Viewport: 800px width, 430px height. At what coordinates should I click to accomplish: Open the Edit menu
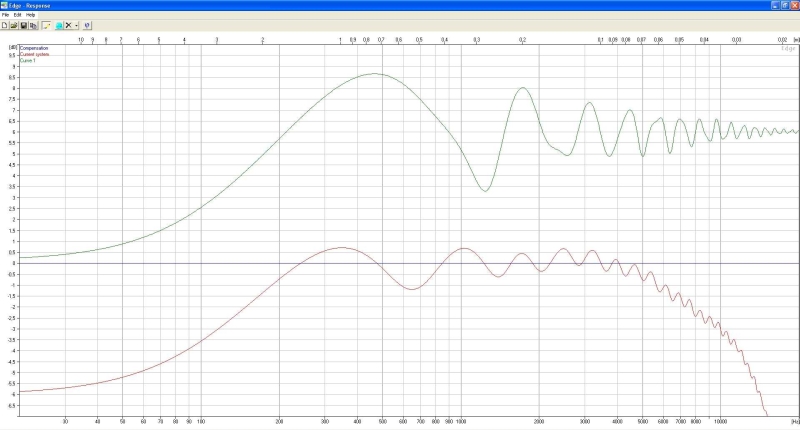click(17, 15)
